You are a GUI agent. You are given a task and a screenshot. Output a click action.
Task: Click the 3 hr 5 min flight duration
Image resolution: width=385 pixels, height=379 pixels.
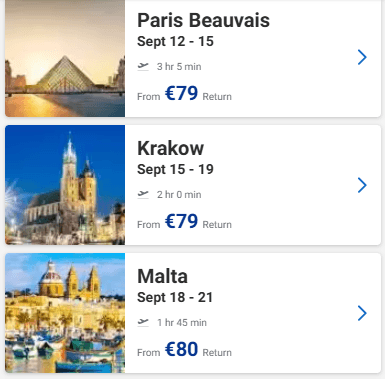[179, 66]
